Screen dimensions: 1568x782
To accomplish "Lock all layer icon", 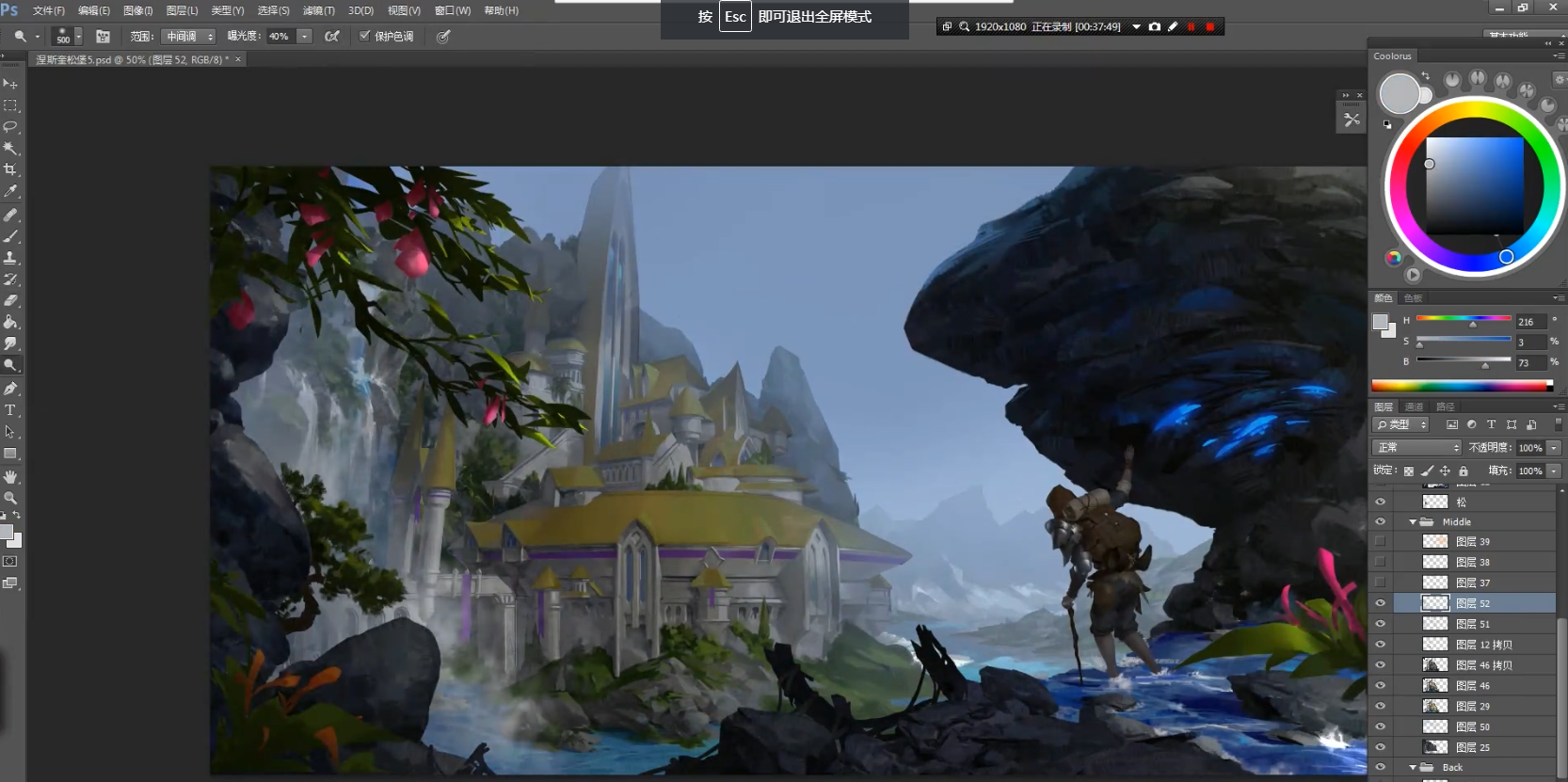I will [1464, 471].
